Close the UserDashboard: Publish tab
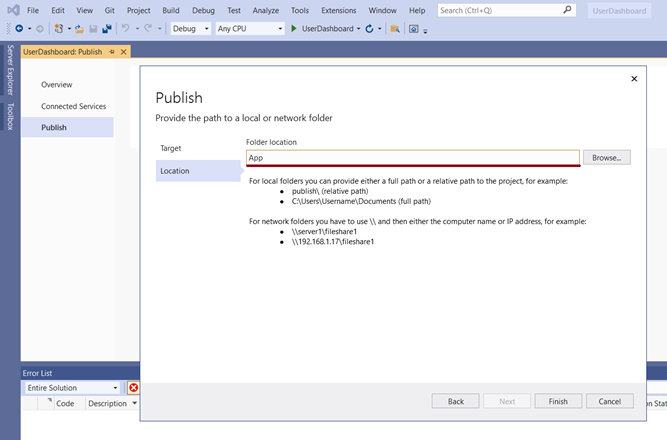 [123, 51]
